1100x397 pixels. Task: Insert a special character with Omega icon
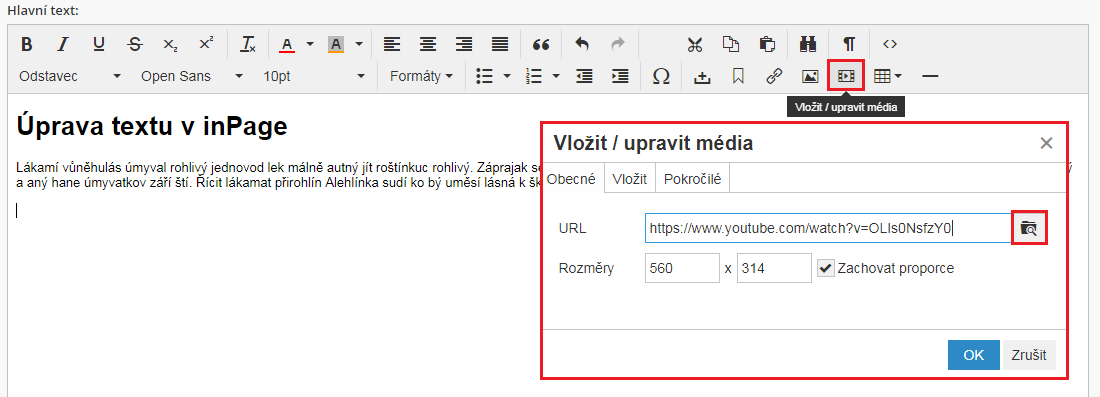click(661, 76)
